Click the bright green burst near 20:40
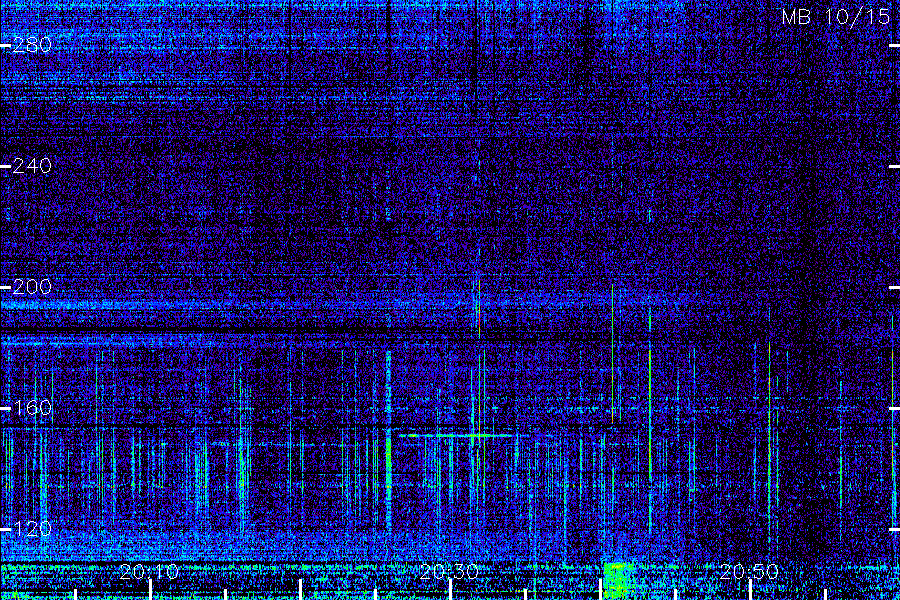The width and height of the screenshot is (900, 600). pyautogui.click(x=618, y=580)
